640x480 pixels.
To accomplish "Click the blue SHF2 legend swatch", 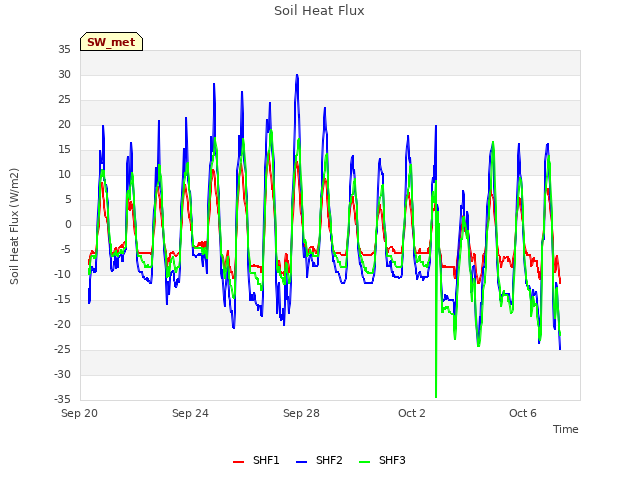I will 301,462.
